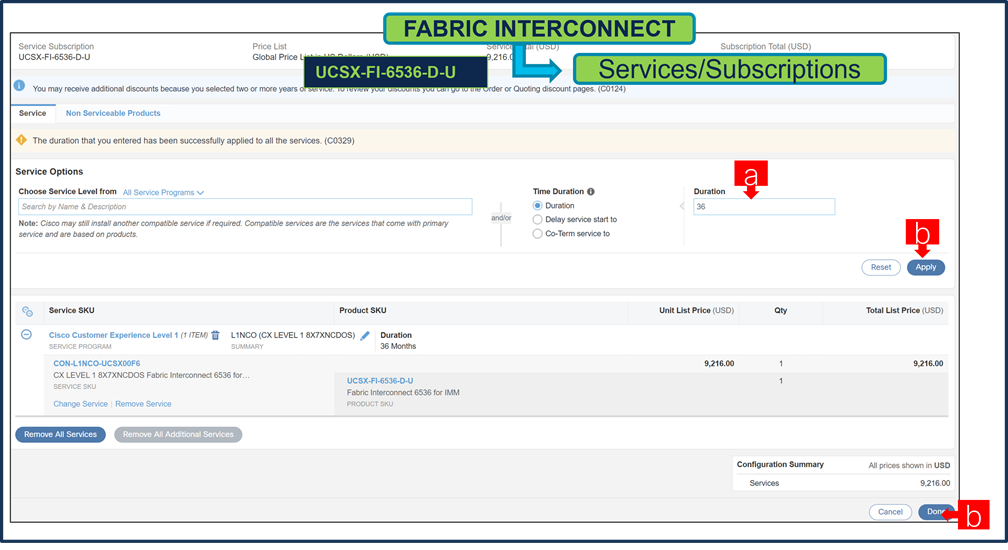Select Delay service start to option
Screen dimensions: 1008x550
(x=537, y=220)
